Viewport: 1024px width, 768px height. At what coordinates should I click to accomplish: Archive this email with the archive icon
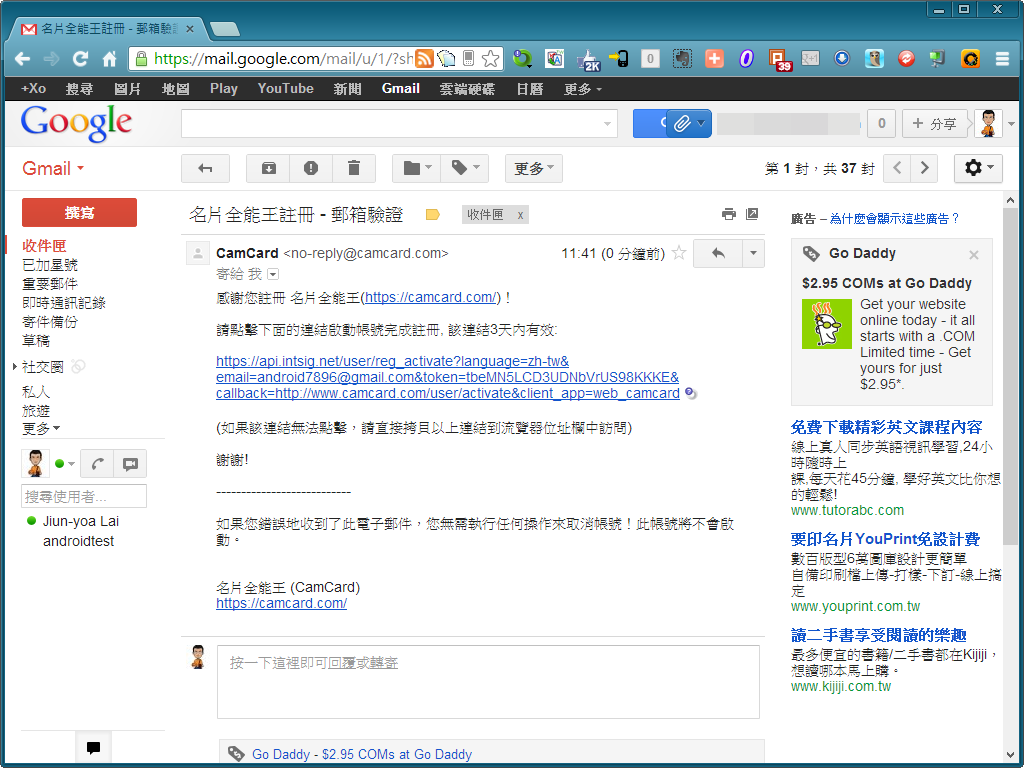coord(268,168)
